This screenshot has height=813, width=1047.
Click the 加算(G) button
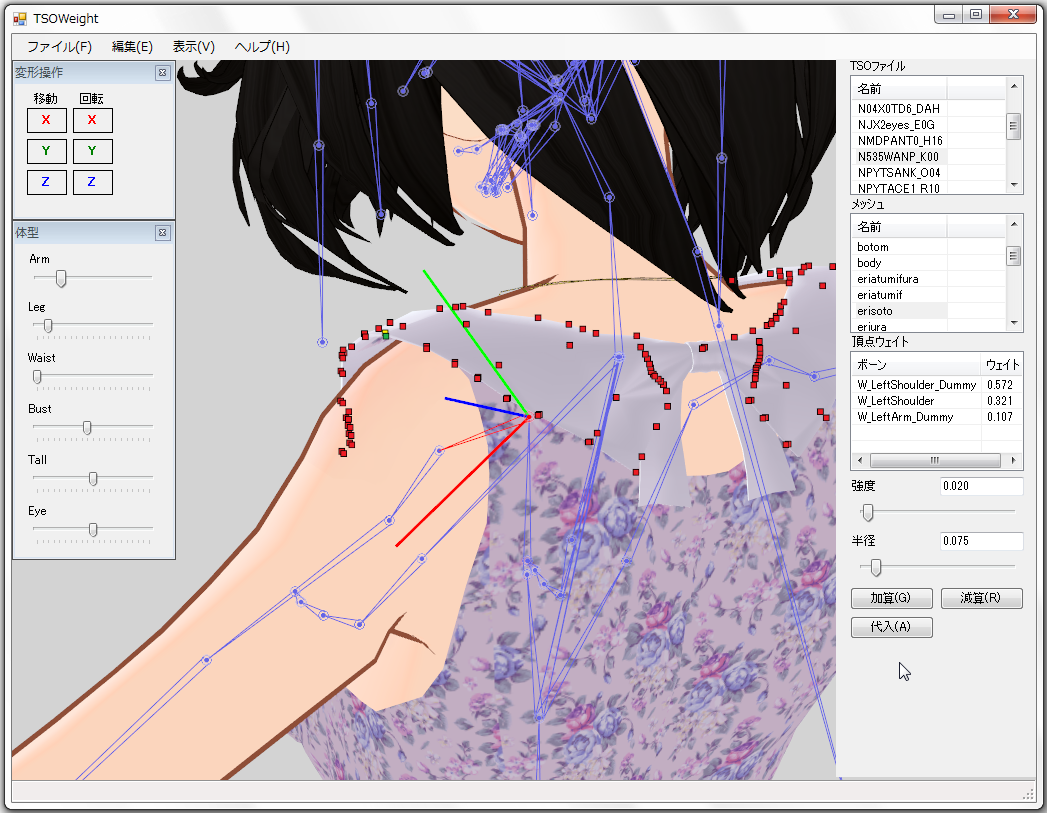click(891, 598)
